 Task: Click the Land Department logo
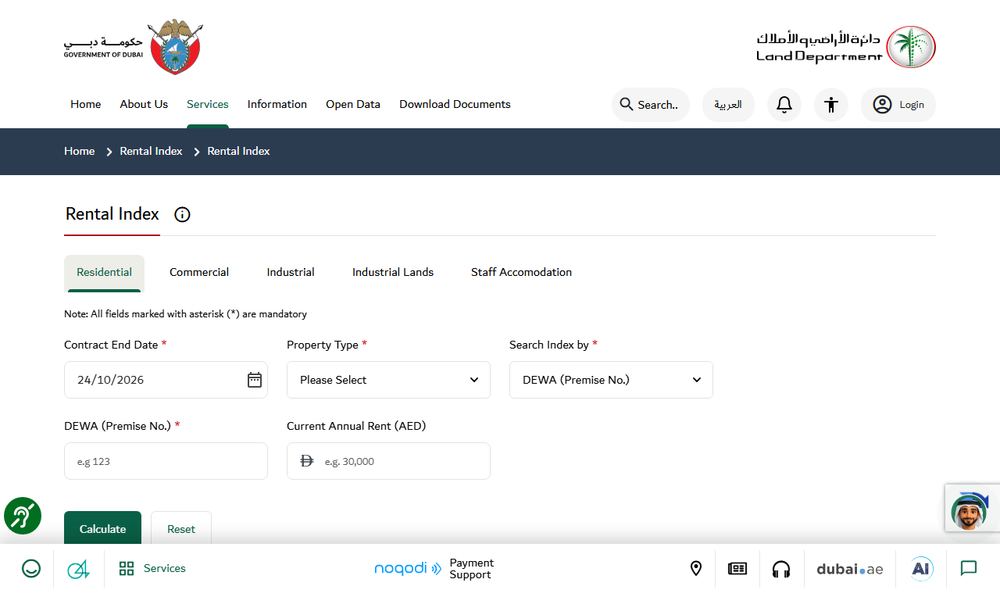point(846,47)
